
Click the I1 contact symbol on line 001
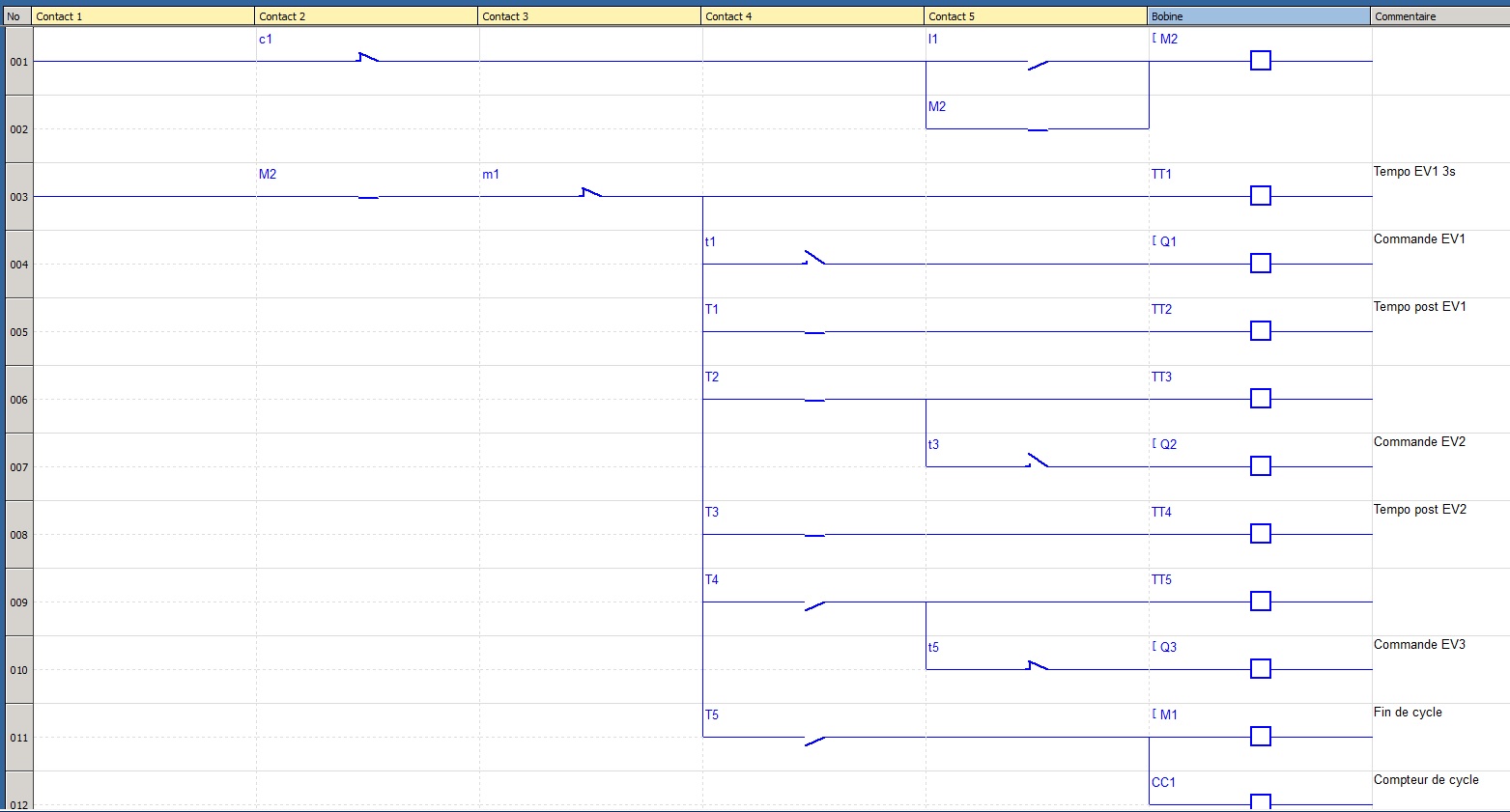1038,64
